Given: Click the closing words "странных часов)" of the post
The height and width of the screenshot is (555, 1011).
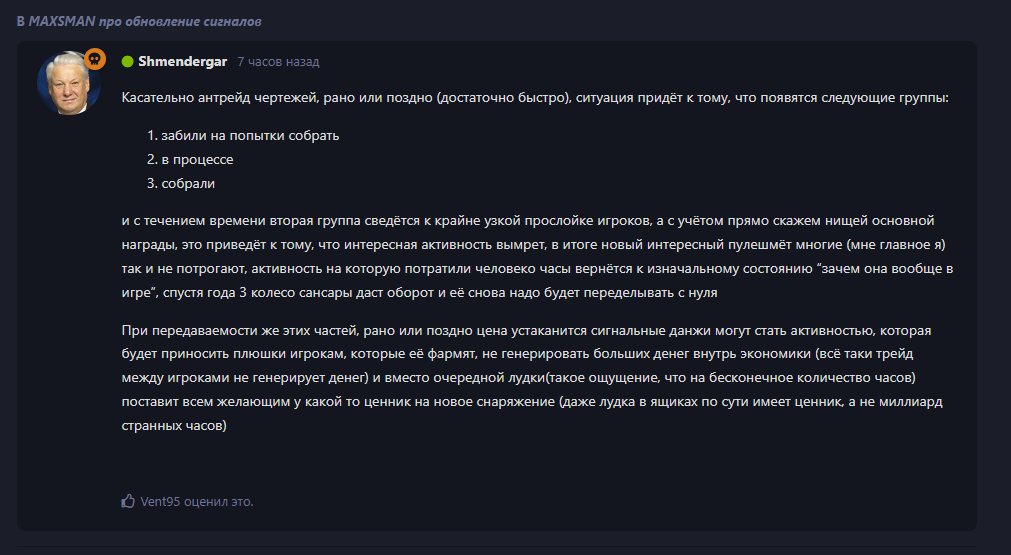Looking at the screenshot, I should click(175, 426).
